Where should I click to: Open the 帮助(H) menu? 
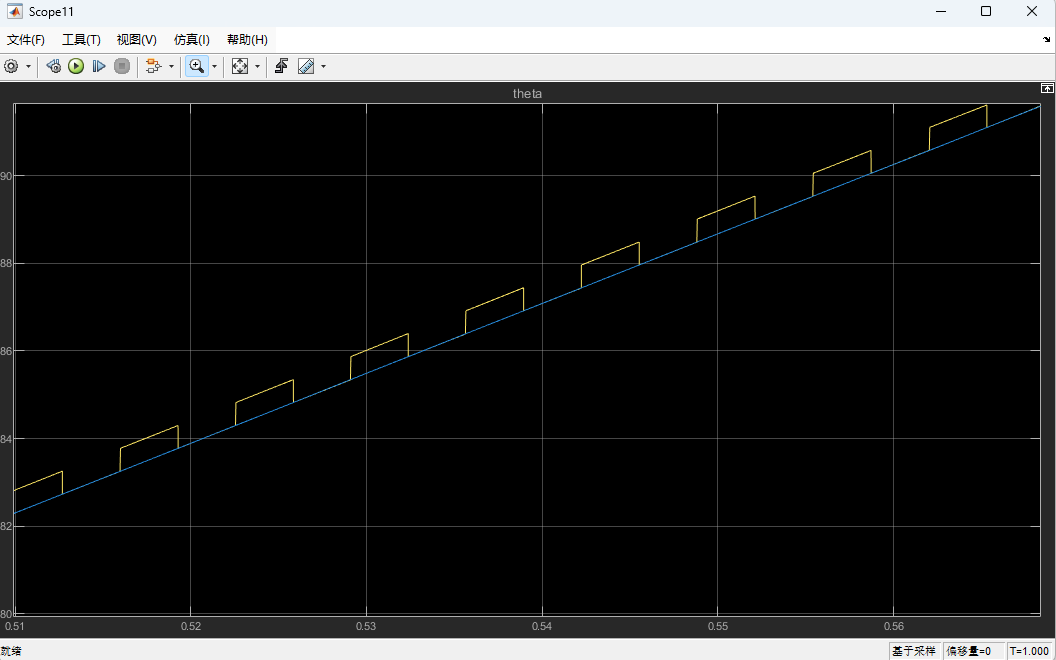247,40
